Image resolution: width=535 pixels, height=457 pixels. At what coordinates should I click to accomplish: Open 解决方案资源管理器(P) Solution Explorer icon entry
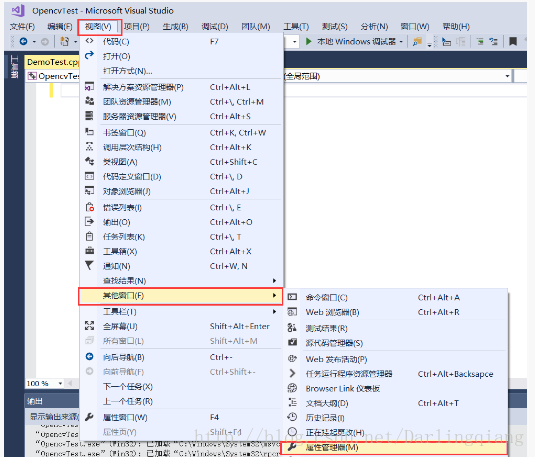181,87
